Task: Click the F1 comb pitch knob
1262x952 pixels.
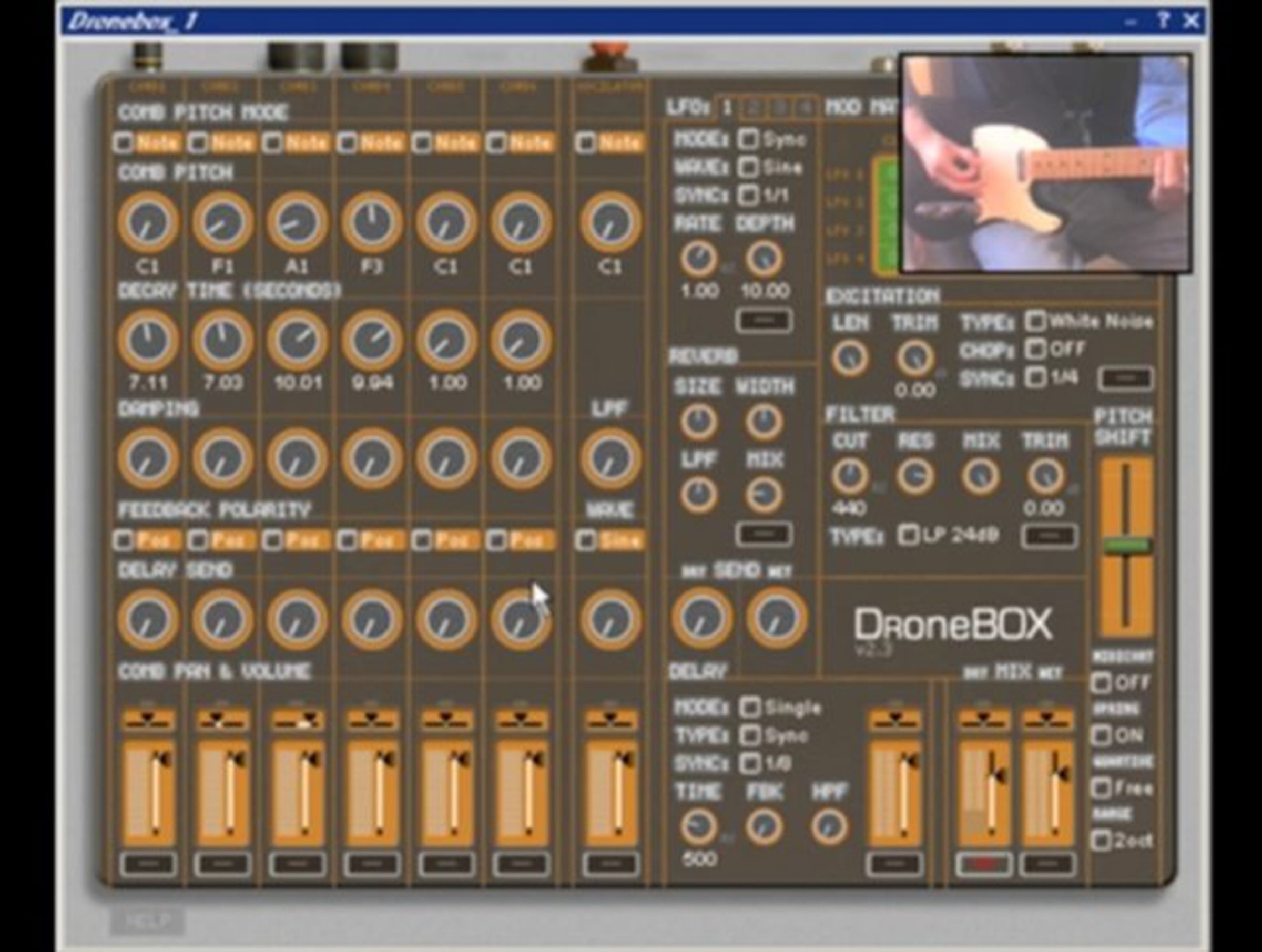Action: click(x=222, y=222)
